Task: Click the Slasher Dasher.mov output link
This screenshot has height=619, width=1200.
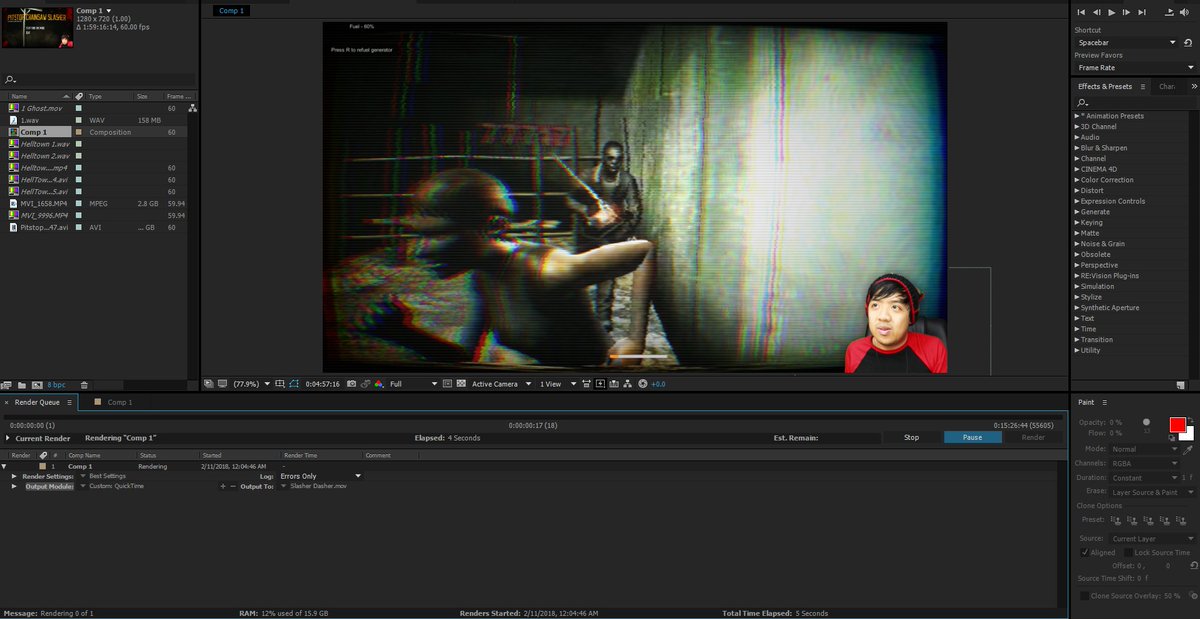Action: click(318, 486)
